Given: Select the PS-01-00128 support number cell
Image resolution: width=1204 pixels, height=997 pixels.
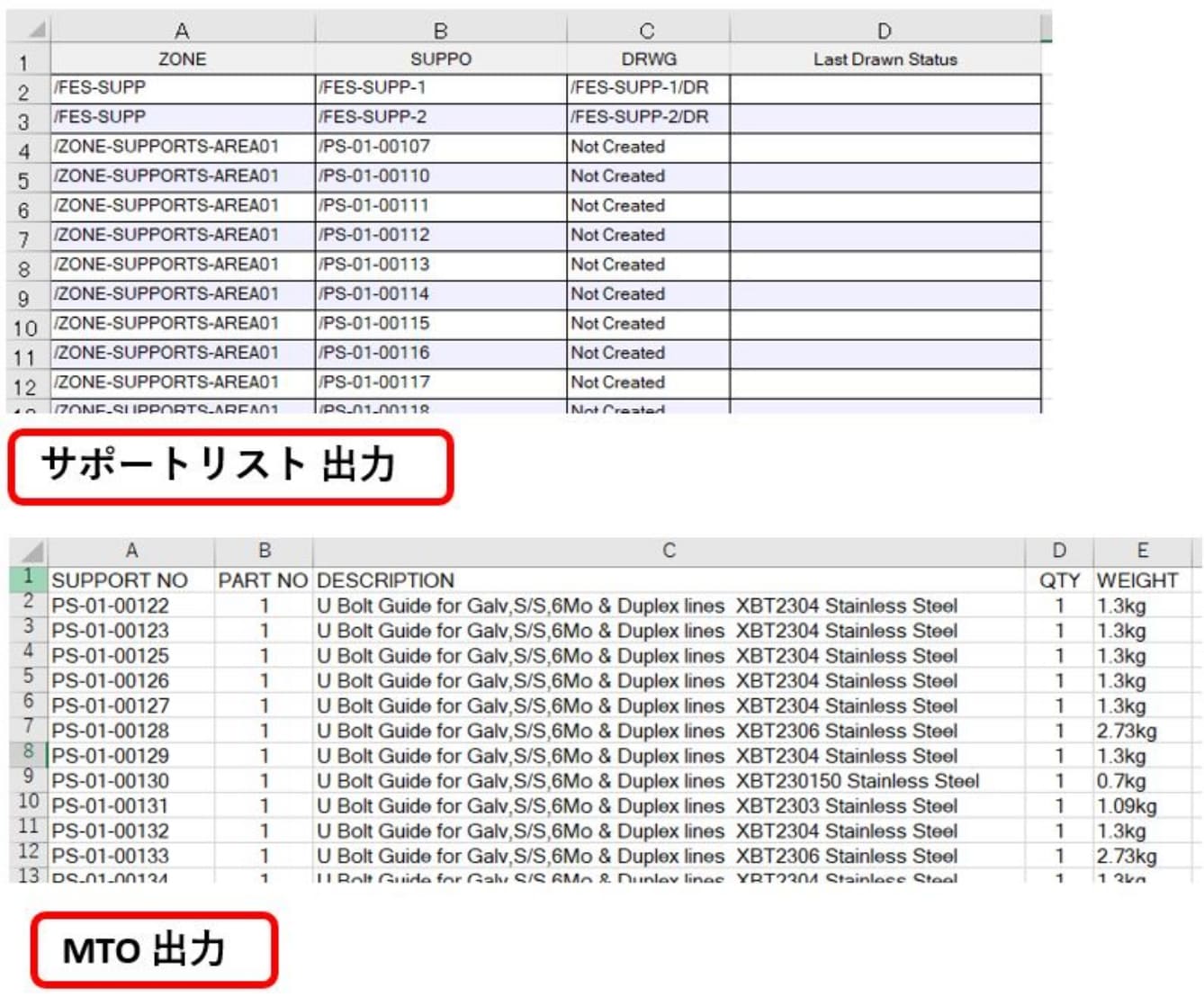Looking at the screenshot, I should 130,731.
